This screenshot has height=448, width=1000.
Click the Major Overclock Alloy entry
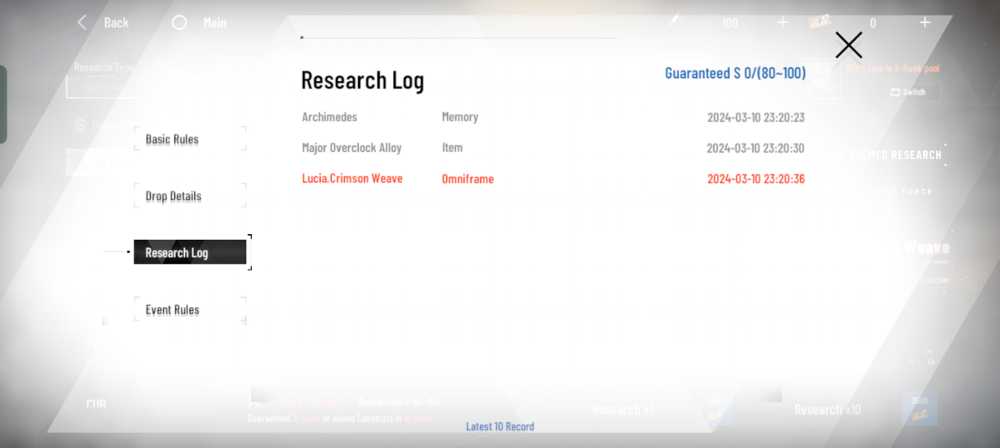pyautogui.click(x=351, y=147)
